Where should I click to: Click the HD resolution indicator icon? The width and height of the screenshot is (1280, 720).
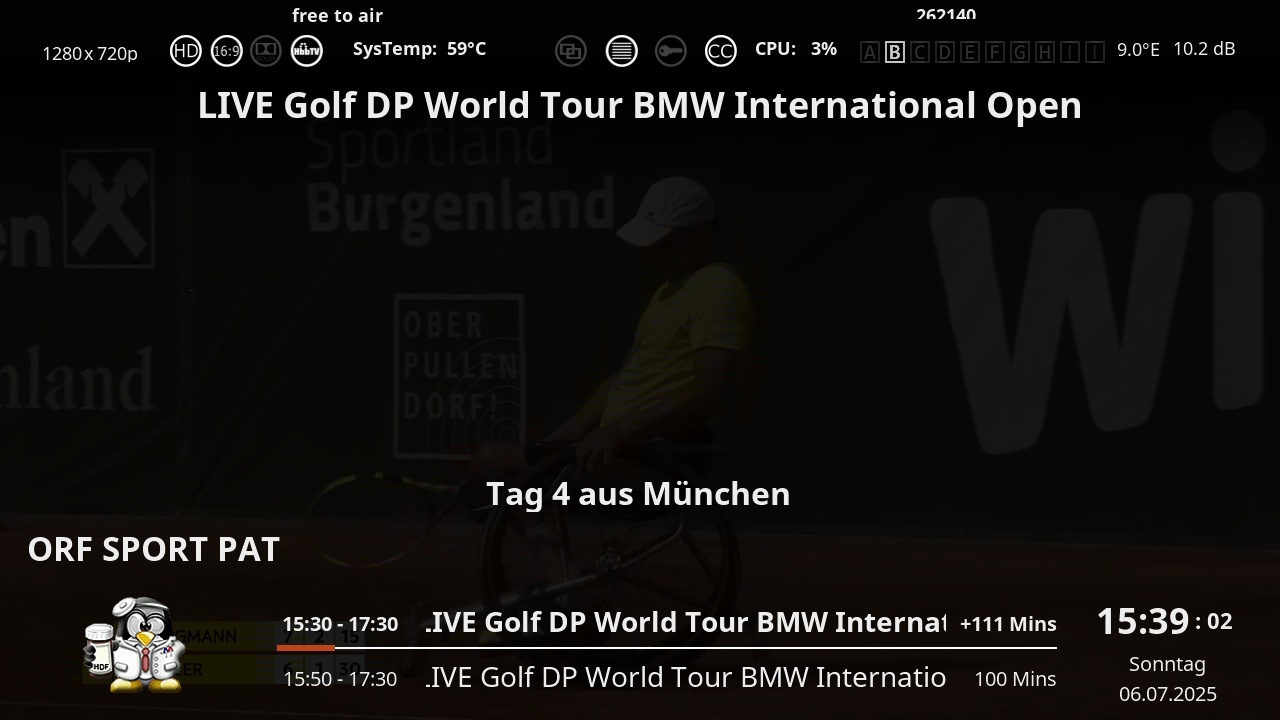(186, 51)
